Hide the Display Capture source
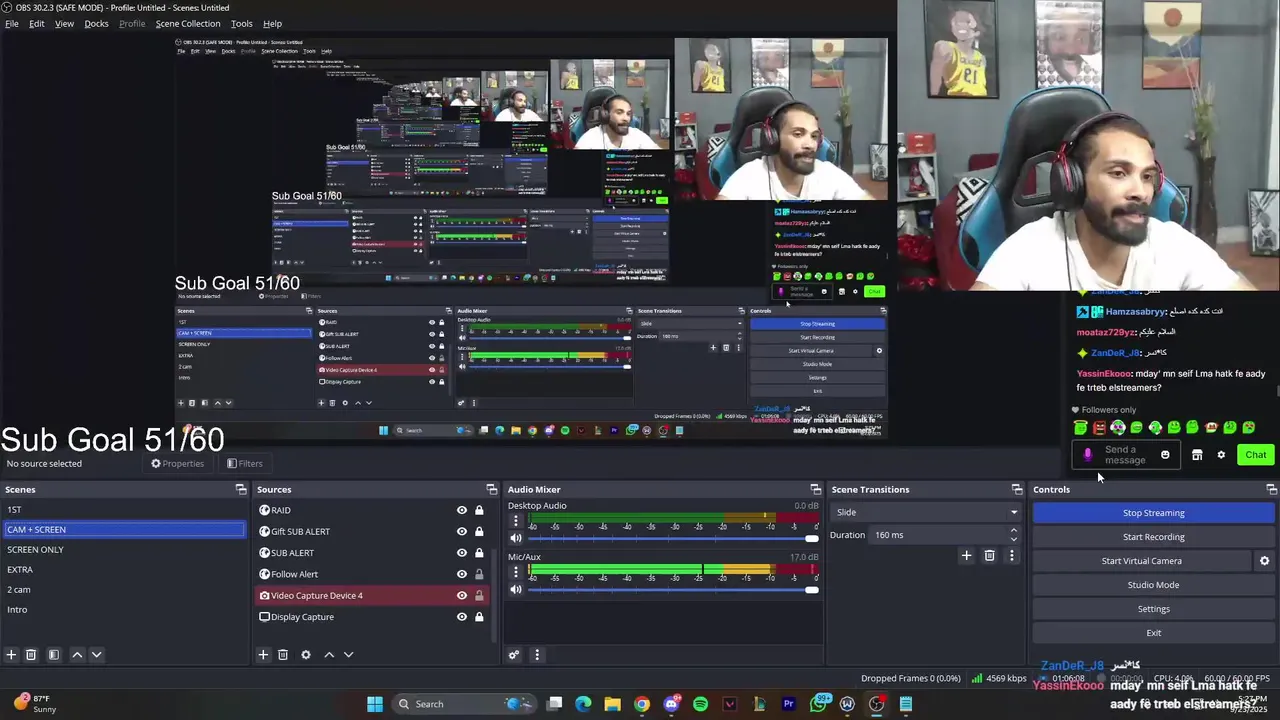Image resolution: width=1280 pixels, height=720 pixels. 461,617
